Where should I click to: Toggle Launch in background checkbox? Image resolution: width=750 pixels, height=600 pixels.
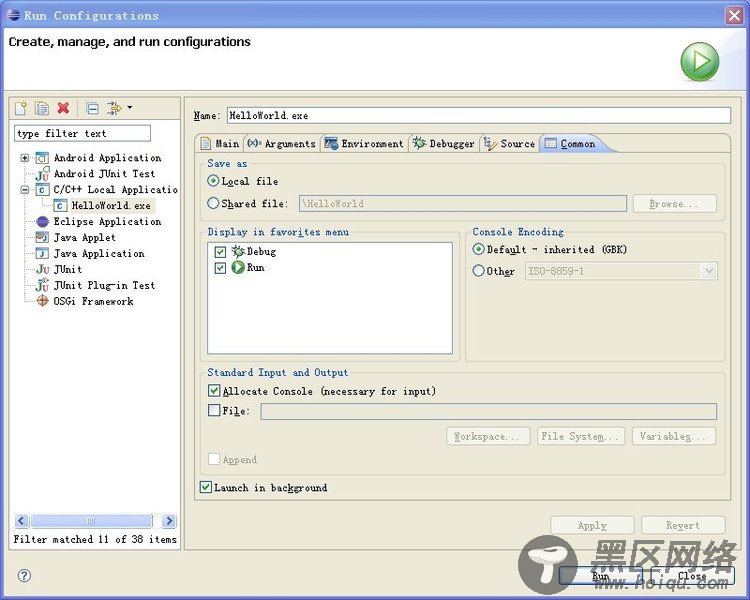pyautogui.click(x=206, y=487)
